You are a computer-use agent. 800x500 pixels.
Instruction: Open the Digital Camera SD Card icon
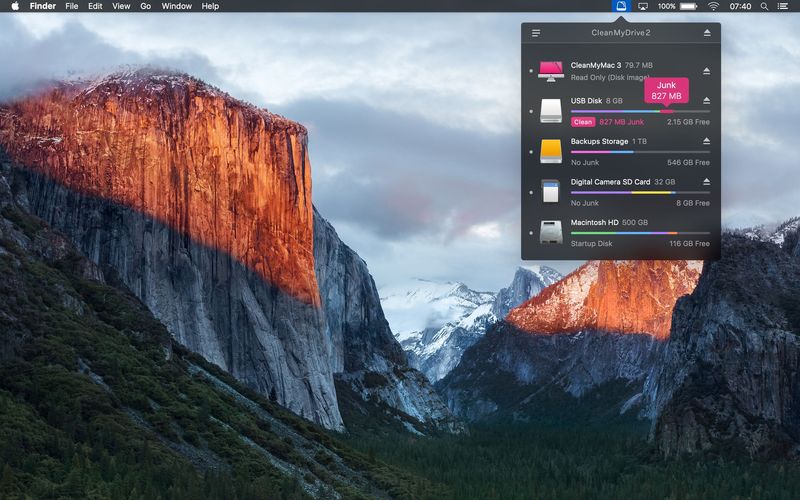[x=551, y=192]
